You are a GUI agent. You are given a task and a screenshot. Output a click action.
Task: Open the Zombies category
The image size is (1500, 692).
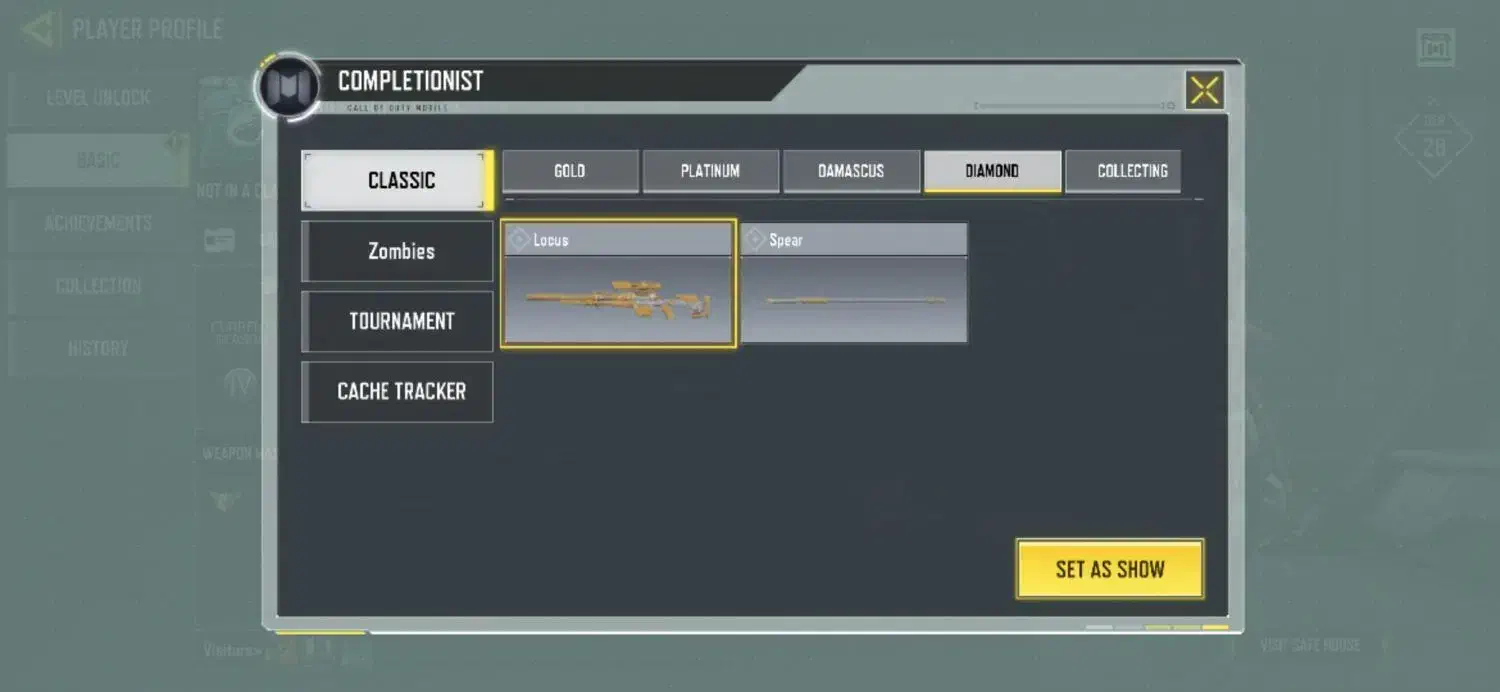click(397, 251)
